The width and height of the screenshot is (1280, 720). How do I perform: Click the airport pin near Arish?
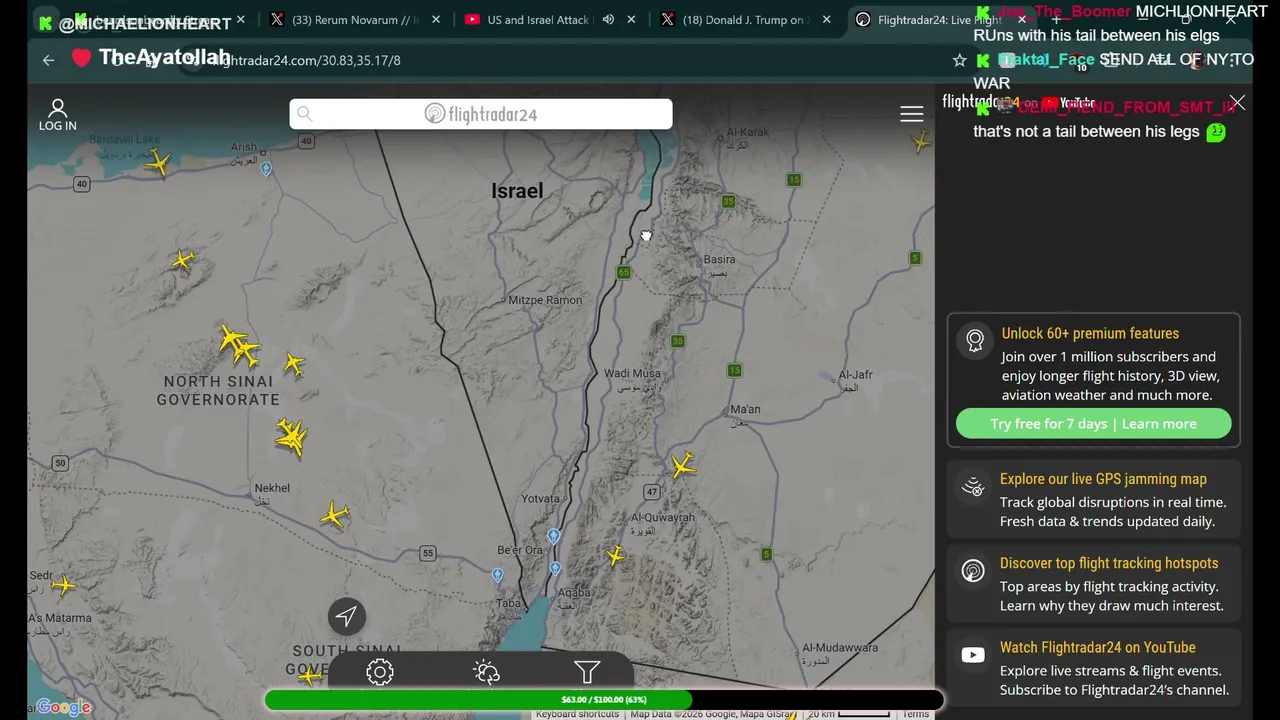(266, 169)
